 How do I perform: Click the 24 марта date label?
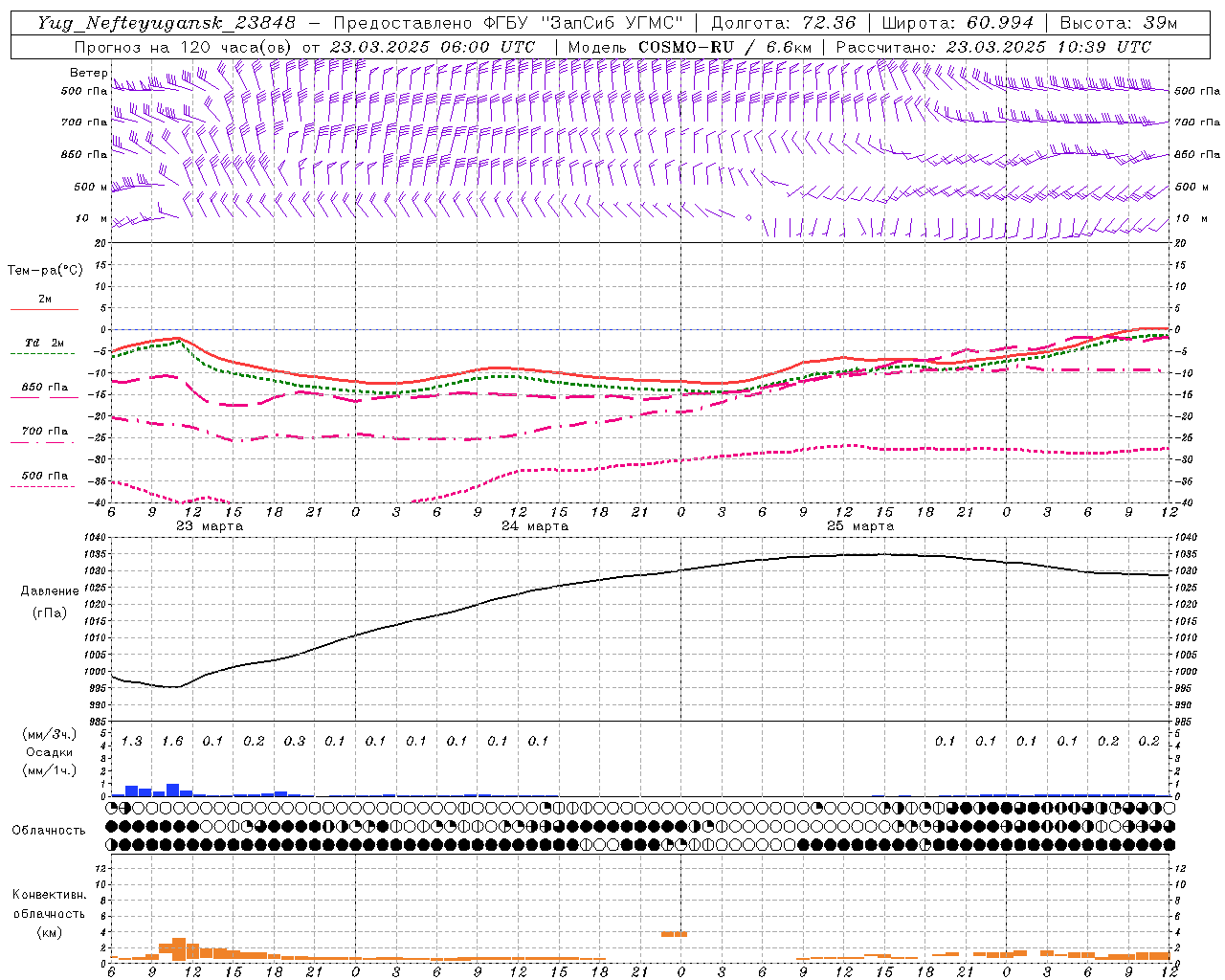coord(535,526)
